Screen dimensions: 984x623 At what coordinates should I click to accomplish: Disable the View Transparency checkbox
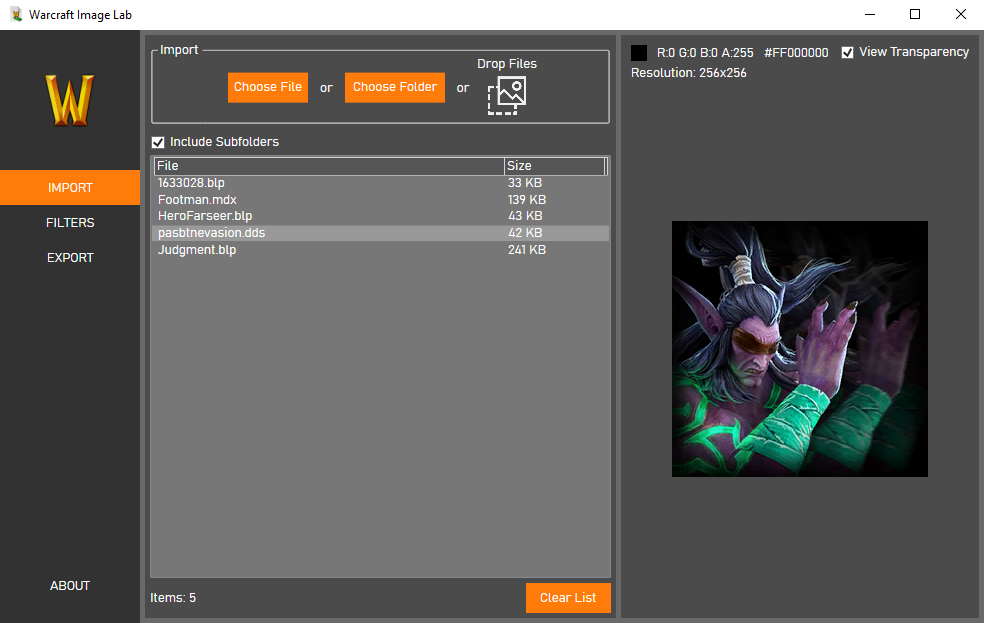click(x=847, y=53)
